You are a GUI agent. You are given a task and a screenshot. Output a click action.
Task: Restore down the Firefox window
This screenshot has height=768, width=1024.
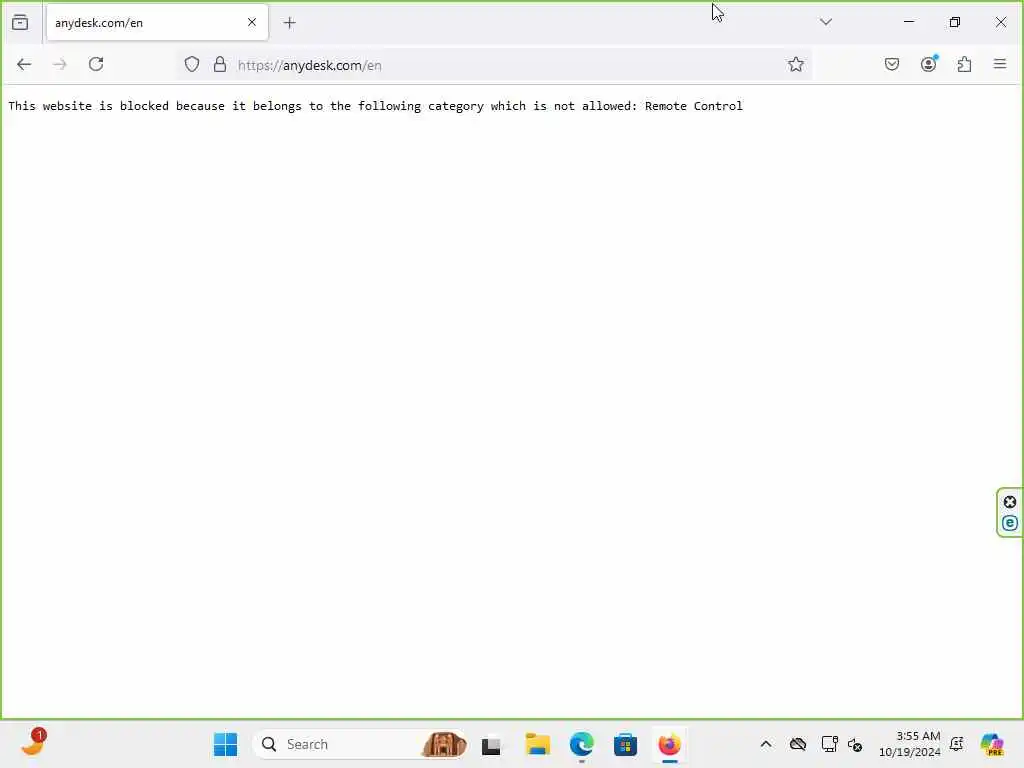coord(955,22)
